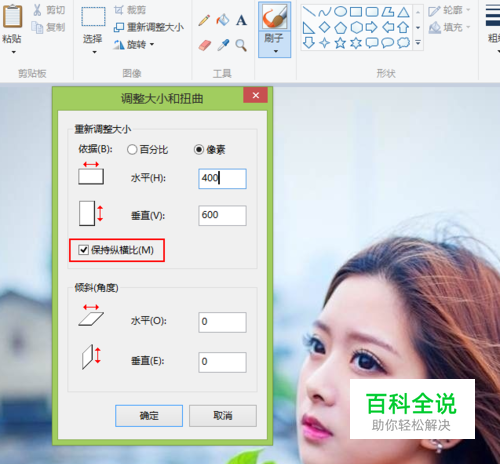Choose the Rounded rectangular callout shape
This screenshot has height=464, width=500.
372,43
